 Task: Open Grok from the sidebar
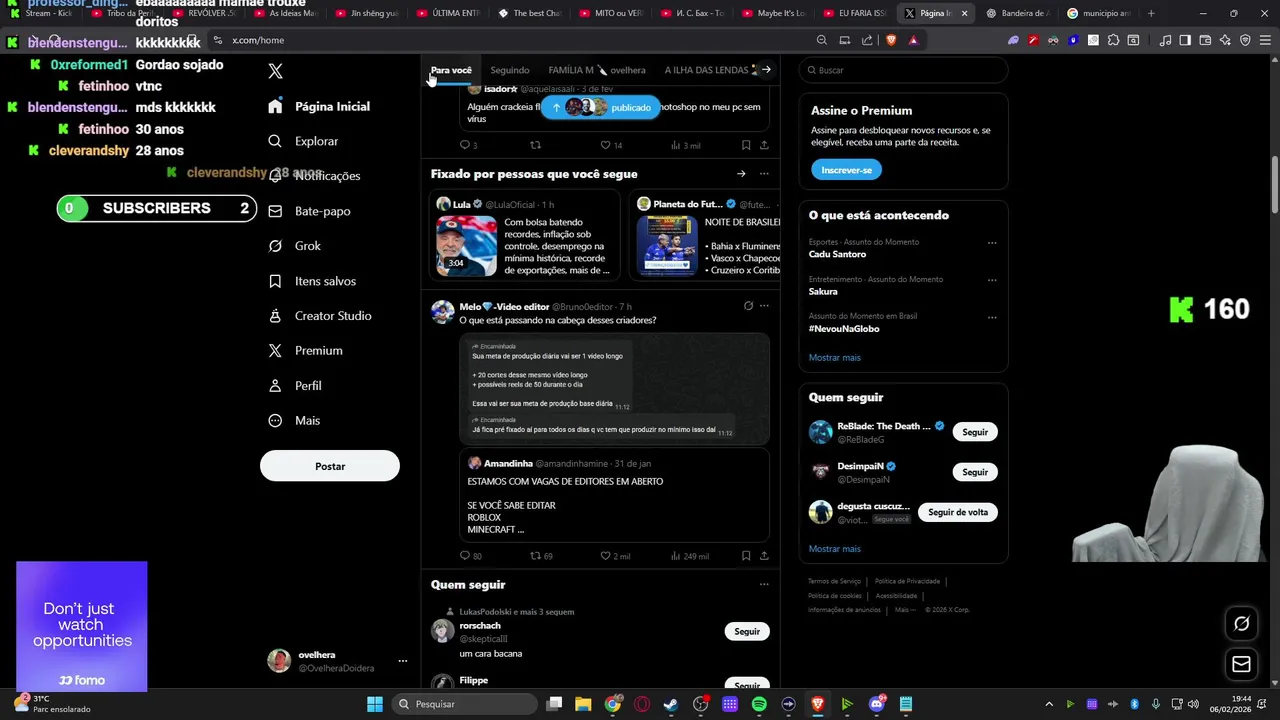pyautogui.click(x=295, y=246)
